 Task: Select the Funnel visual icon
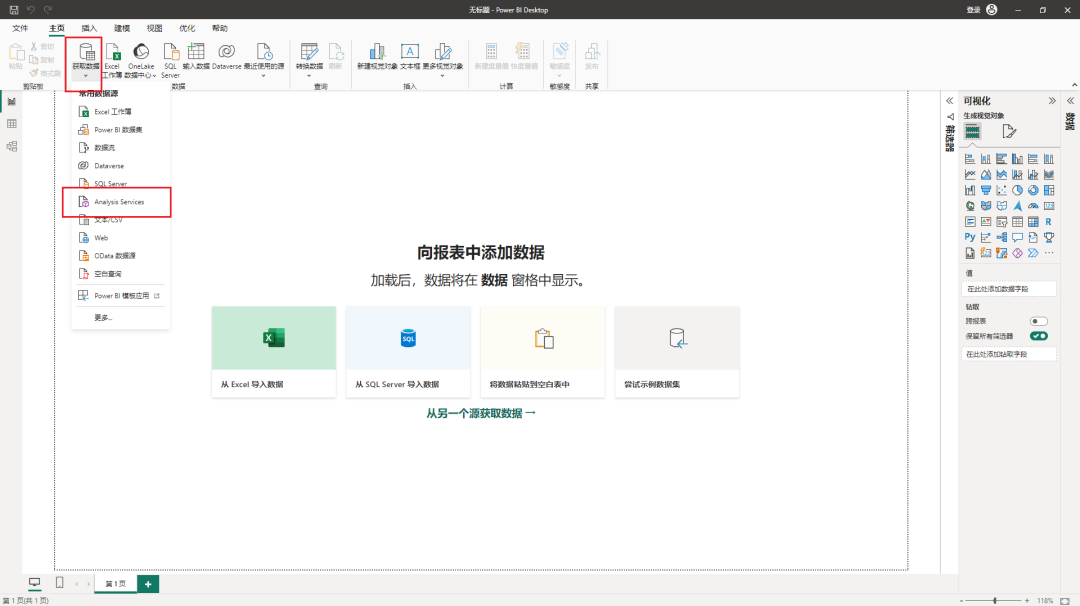pos(986,190)
